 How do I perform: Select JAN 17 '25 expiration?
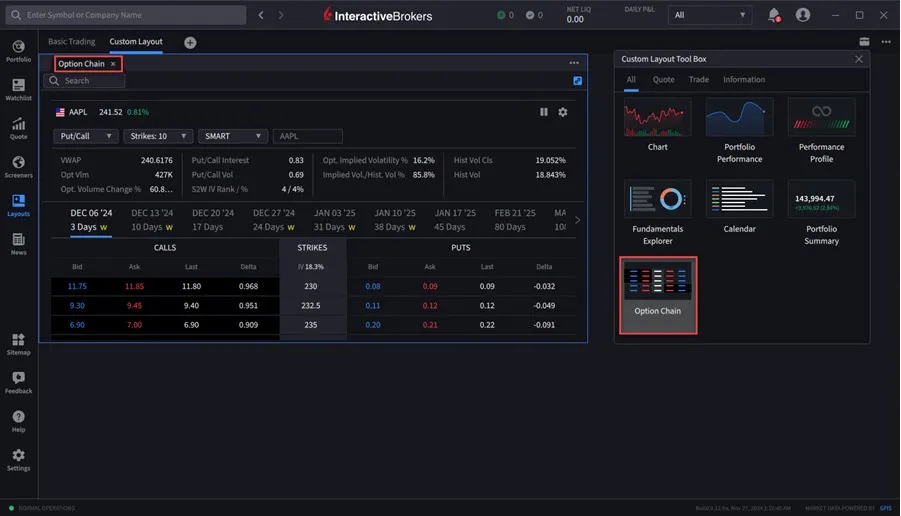455,220
